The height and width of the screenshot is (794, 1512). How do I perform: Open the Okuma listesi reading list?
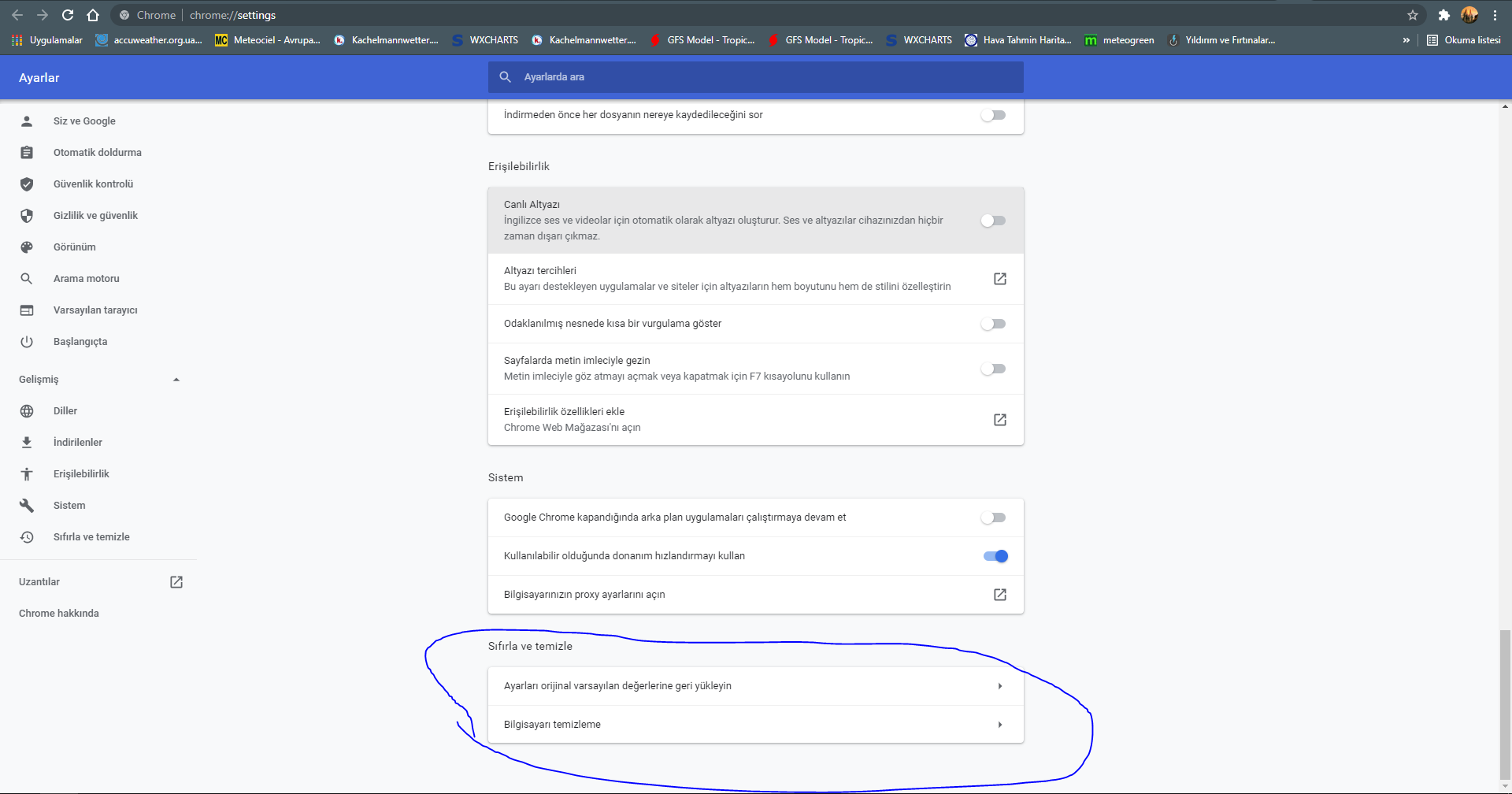point(1464,40)
